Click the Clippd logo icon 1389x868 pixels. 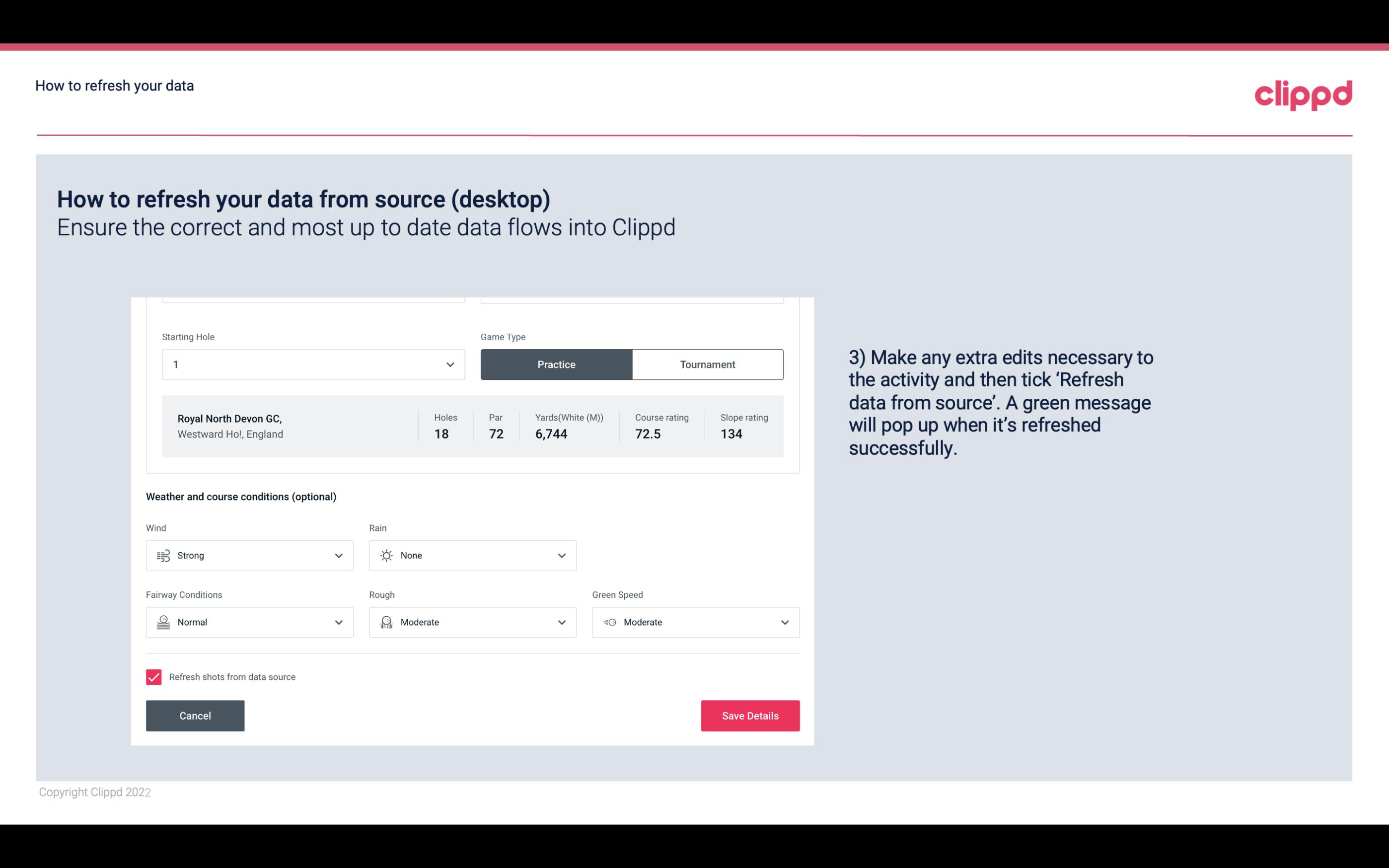pyautogui.click(x=1303, y=94)
